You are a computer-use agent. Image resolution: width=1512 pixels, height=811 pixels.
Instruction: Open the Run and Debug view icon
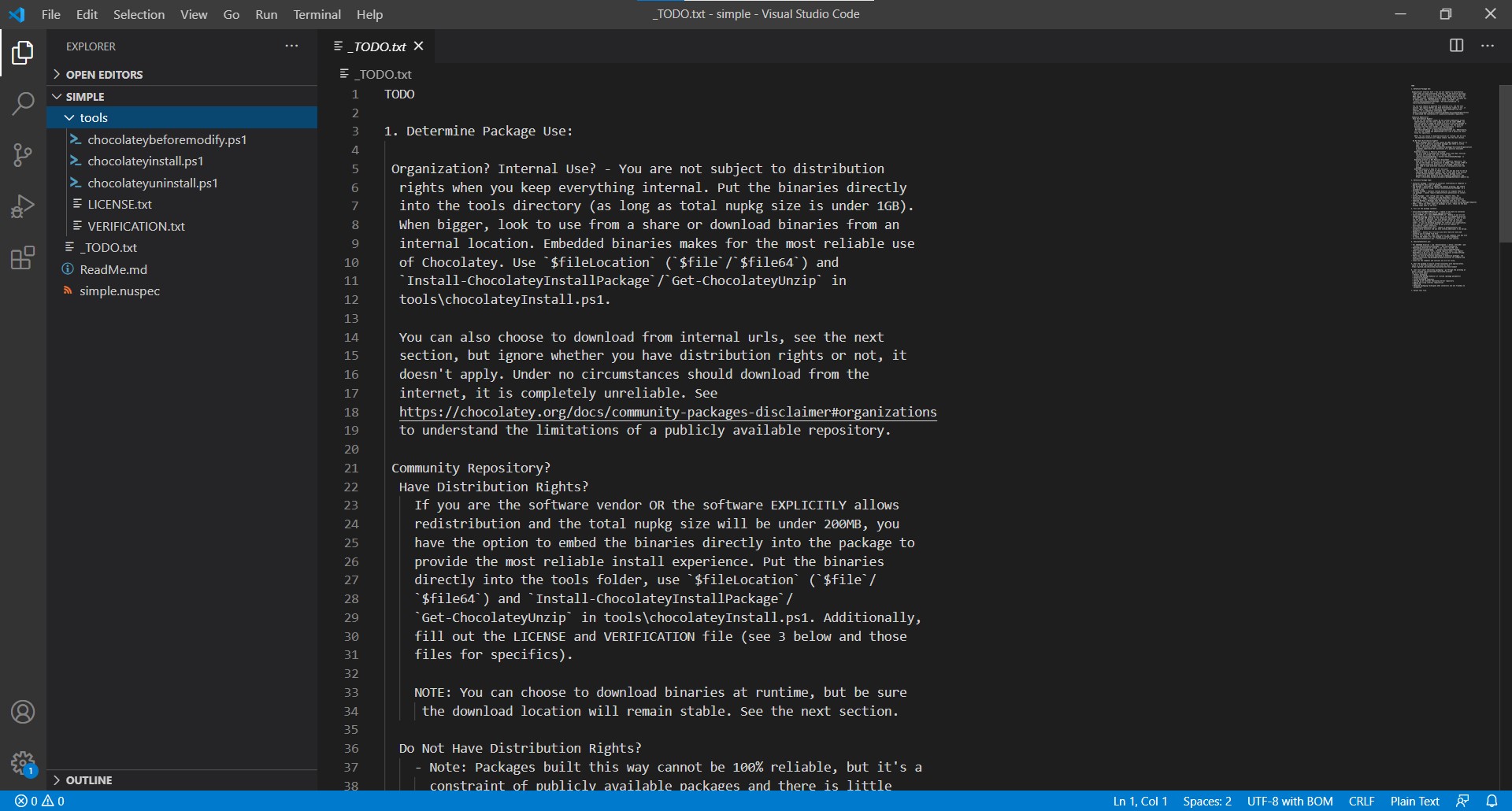pyautogui.click(x=23, y=206)
